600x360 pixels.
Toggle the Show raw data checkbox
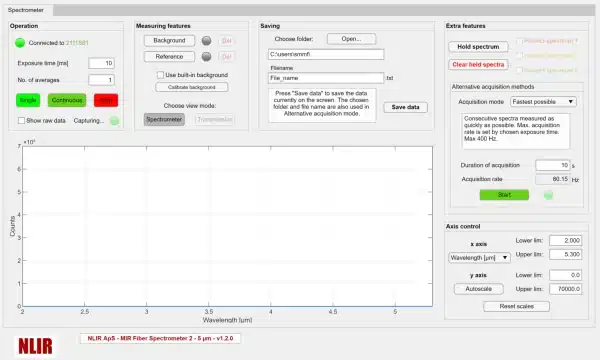tap(21, 121)
